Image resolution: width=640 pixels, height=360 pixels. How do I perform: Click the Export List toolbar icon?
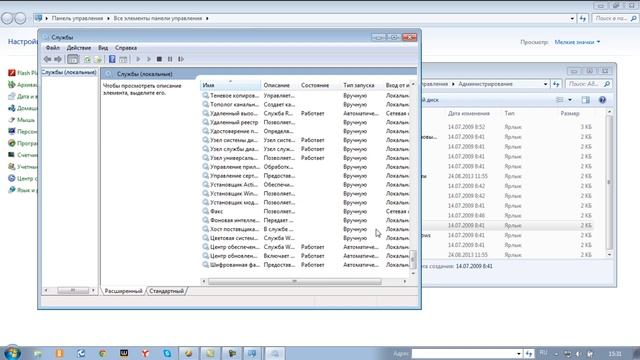point(98,60)
